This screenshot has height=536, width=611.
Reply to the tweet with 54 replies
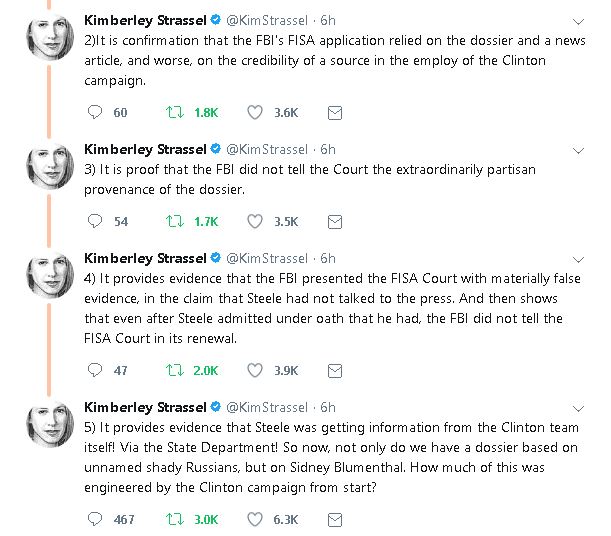[95, 221]
